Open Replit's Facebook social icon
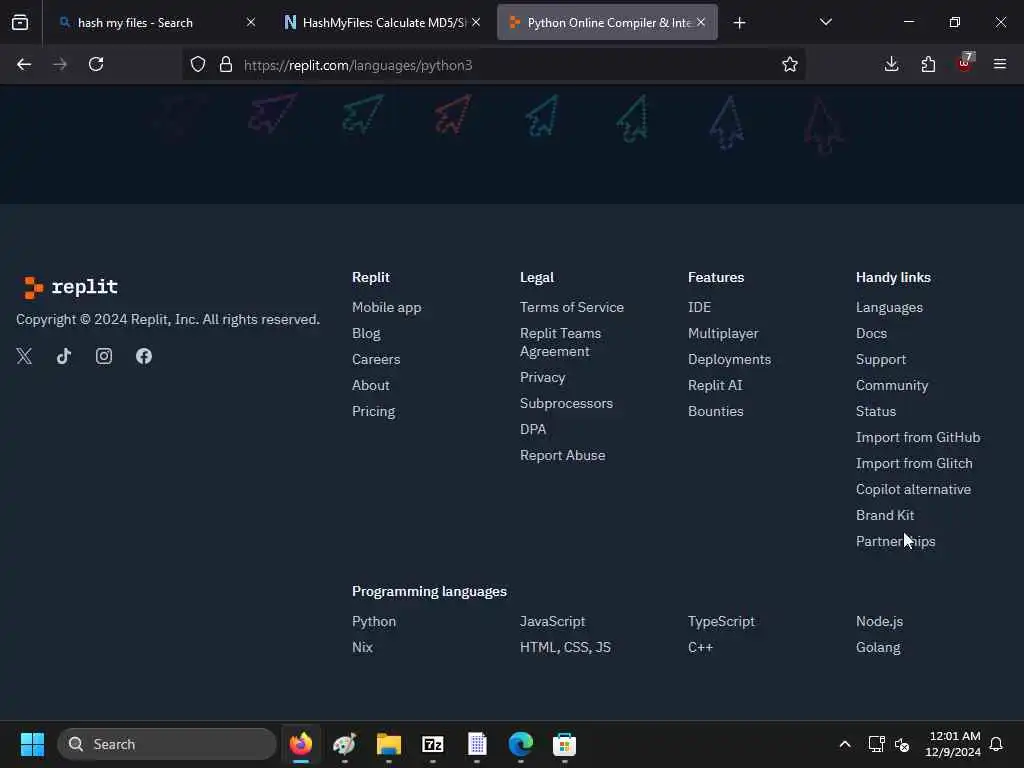This screenshot has width=1024, height=768. [144, 356]
